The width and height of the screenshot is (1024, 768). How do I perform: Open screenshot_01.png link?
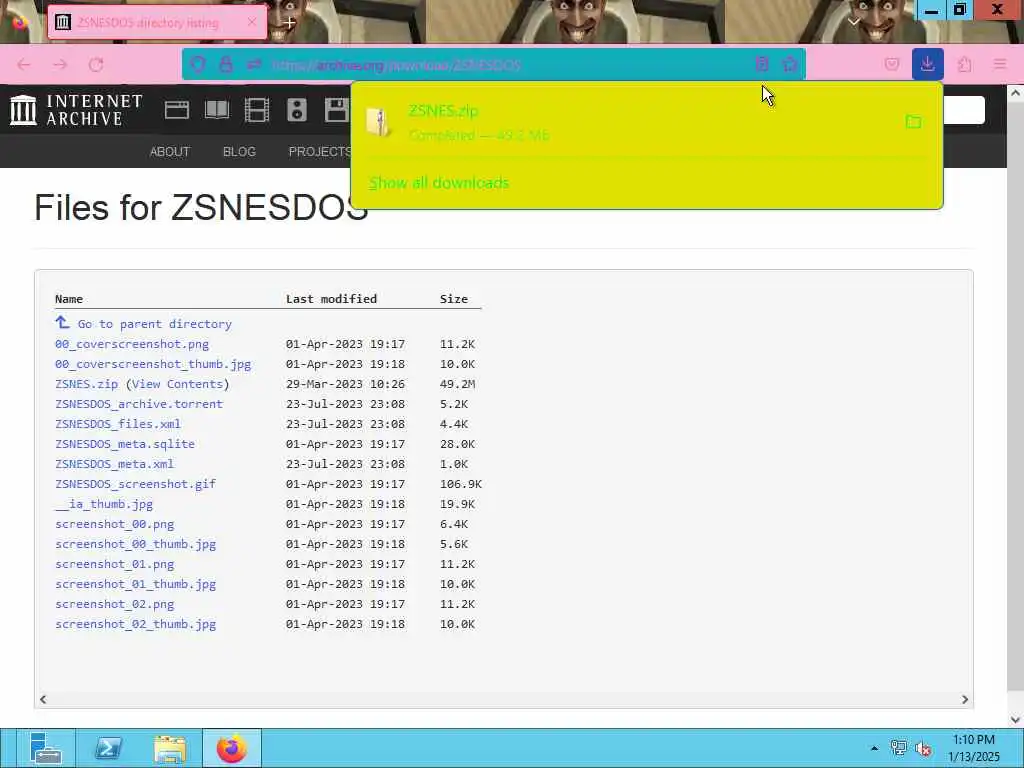[114, 564]
